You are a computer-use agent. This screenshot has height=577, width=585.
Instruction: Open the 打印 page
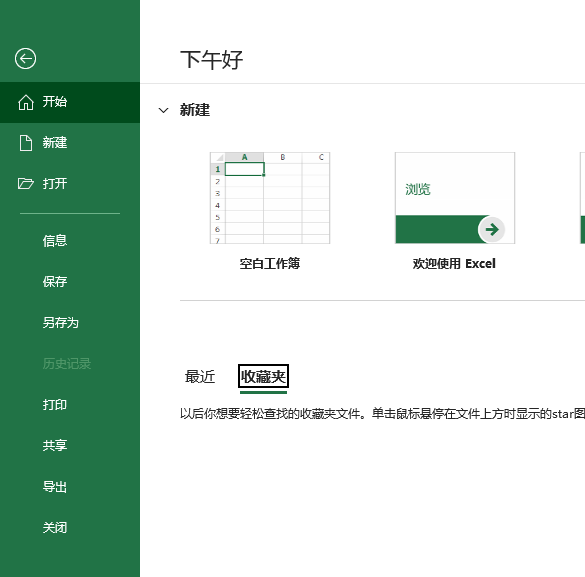point(55,405)
